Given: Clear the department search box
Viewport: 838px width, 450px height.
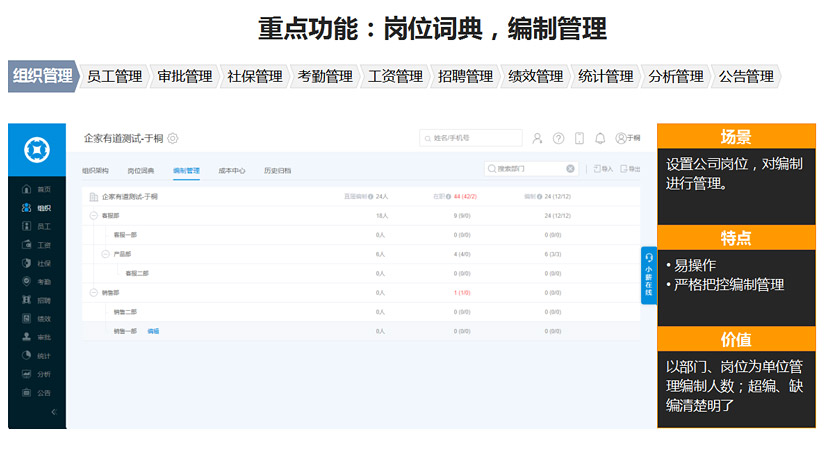Looking at the screenshot, I should coord(570,169).
